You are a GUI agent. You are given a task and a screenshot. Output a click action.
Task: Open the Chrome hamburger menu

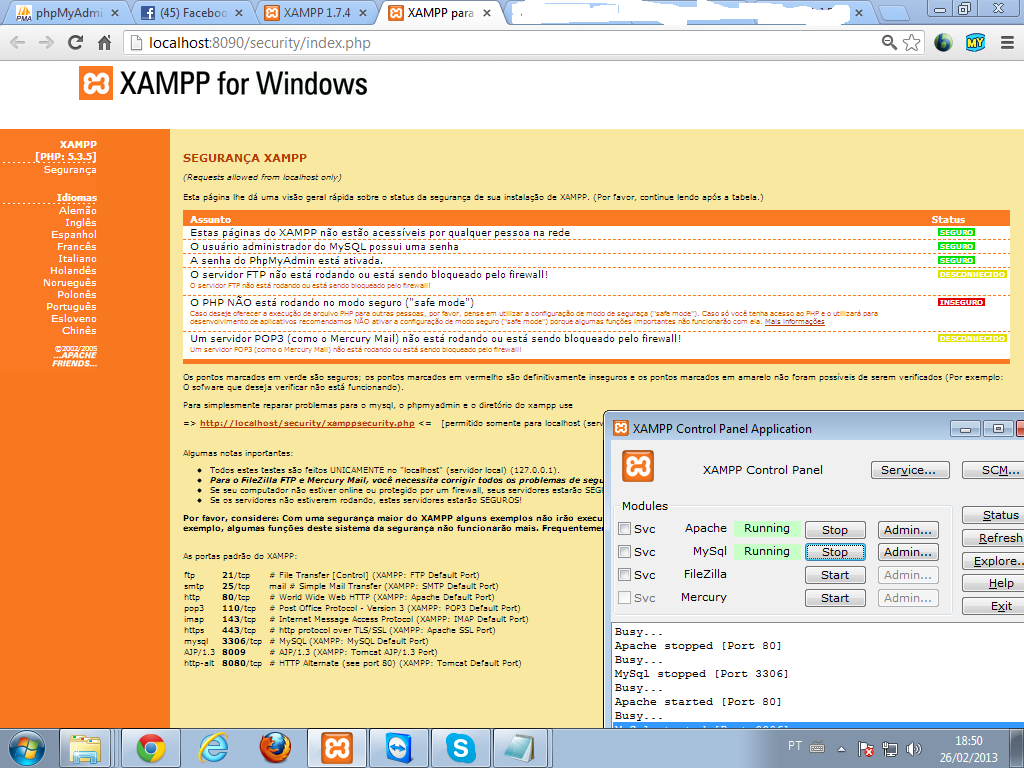click(x=1007, y=43)
